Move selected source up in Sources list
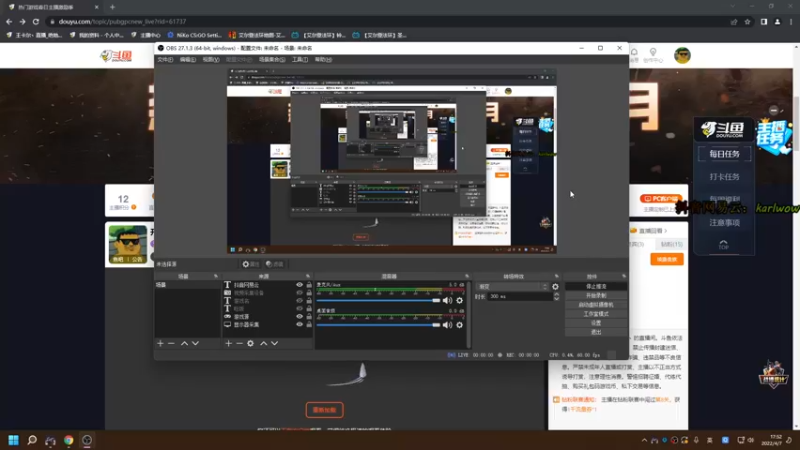The width and height of the screenshot is (800, 450). pyautogui.click(x=264, y=343)
